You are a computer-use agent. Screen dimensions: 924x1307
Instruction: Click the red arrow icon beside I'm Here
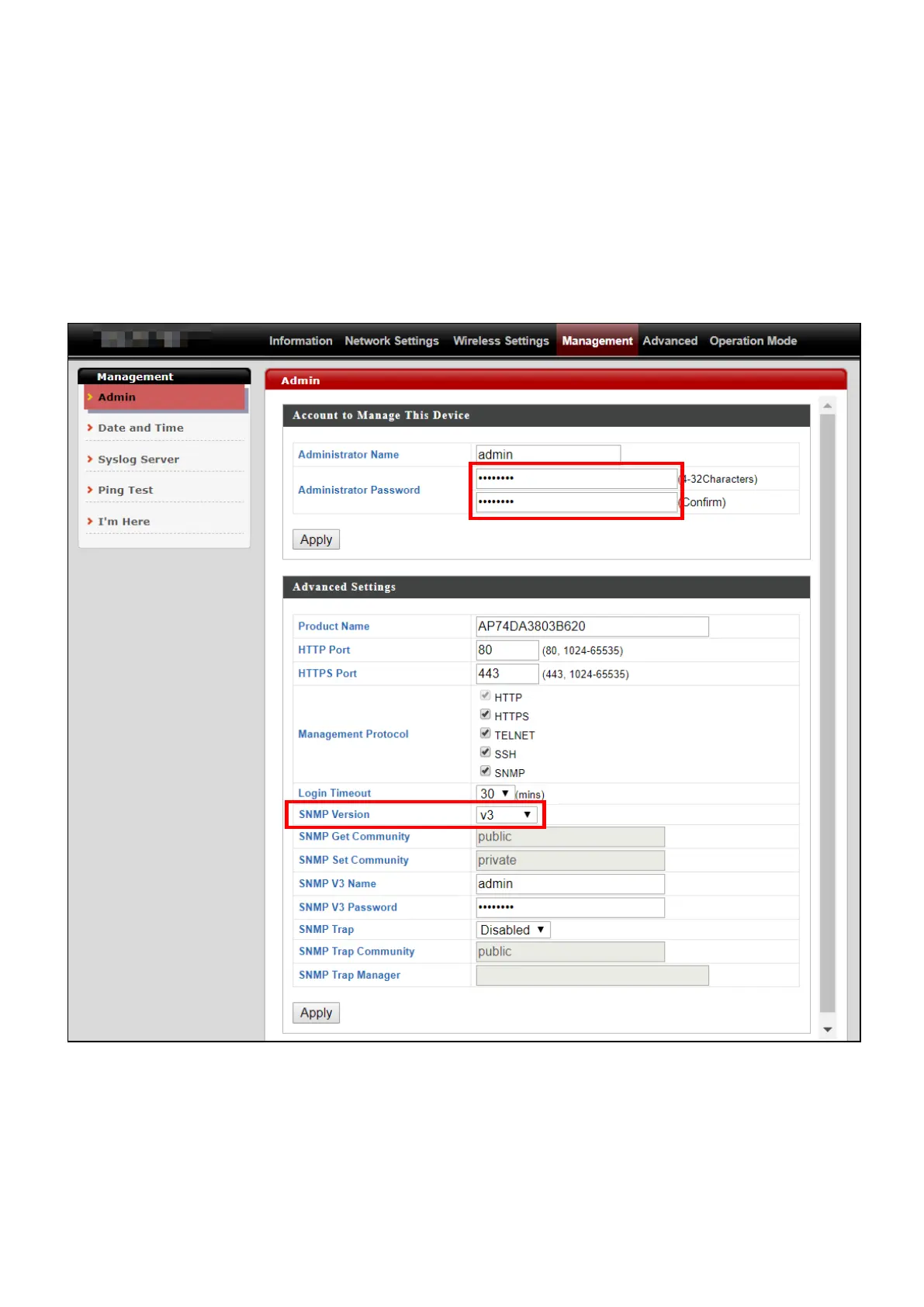click(90, 521)
